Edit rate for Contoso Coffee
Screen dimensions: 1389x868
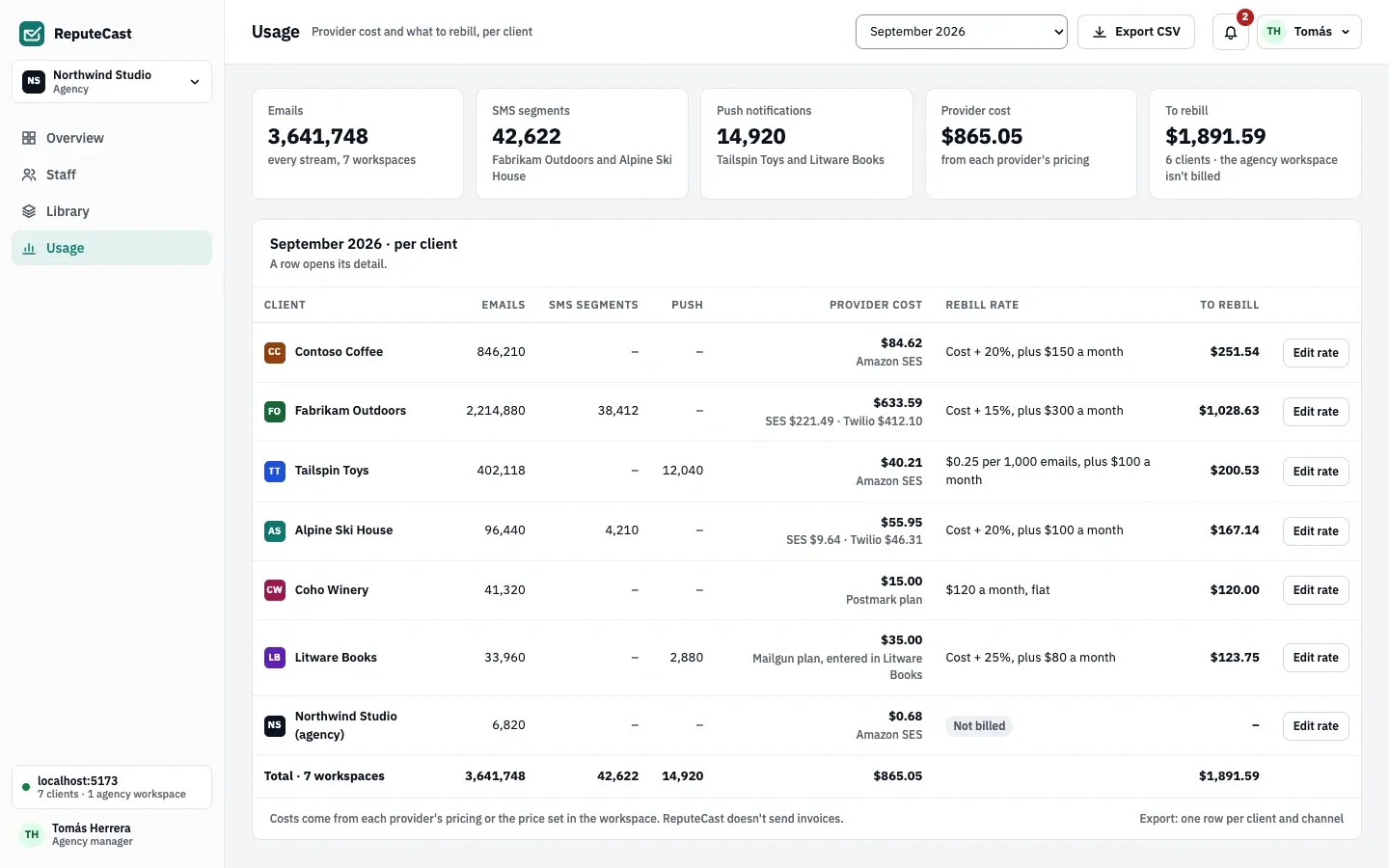click(1316, 353)
